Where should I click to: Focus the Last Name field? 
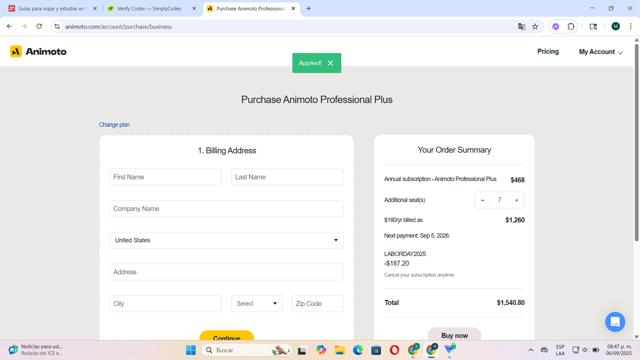[x=287, y=177]
